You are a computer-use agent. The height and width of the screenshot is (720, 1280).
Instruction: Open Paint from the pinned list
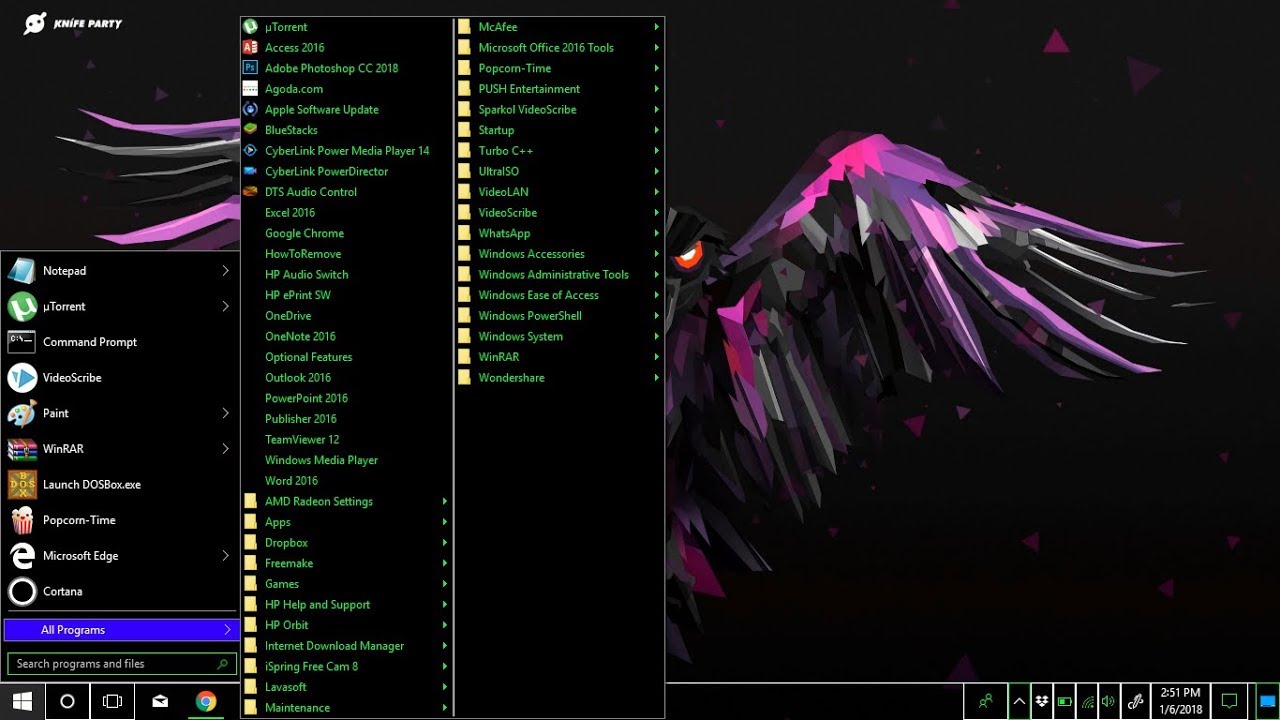click(x=120, y=413)
